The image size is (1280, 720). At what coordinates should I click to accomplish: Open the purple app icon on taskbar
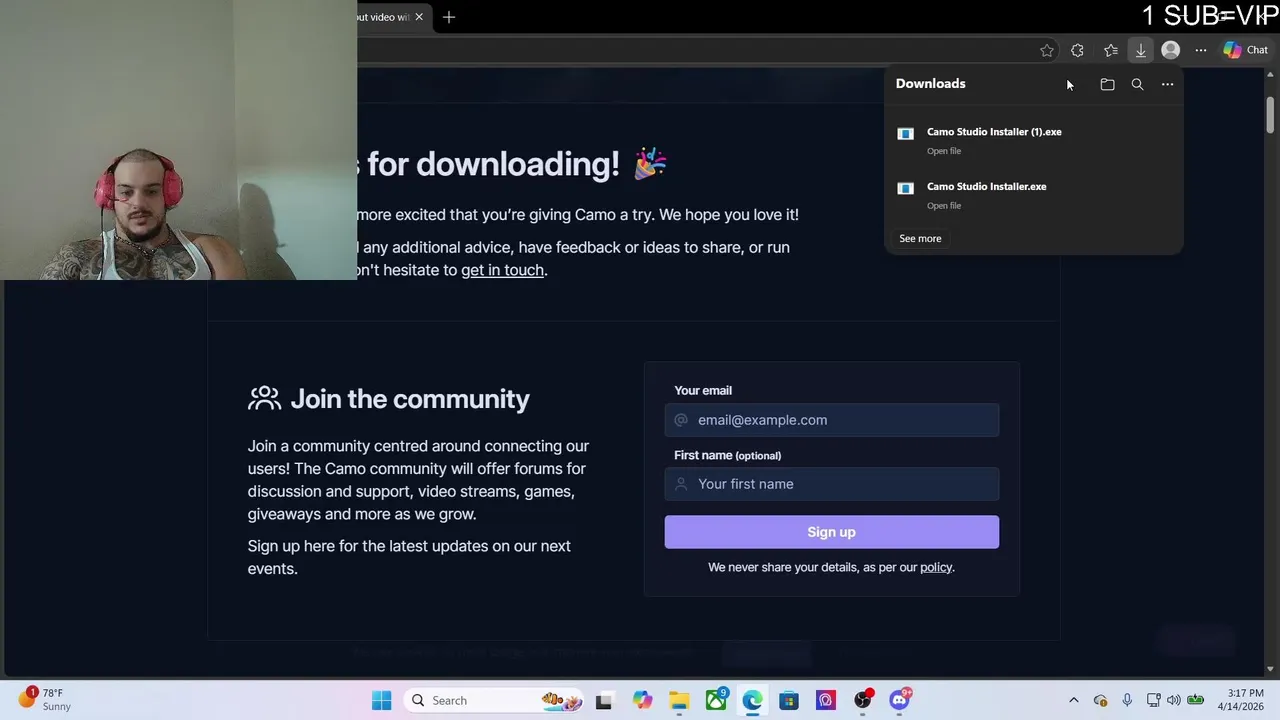[x=826, y=701]
